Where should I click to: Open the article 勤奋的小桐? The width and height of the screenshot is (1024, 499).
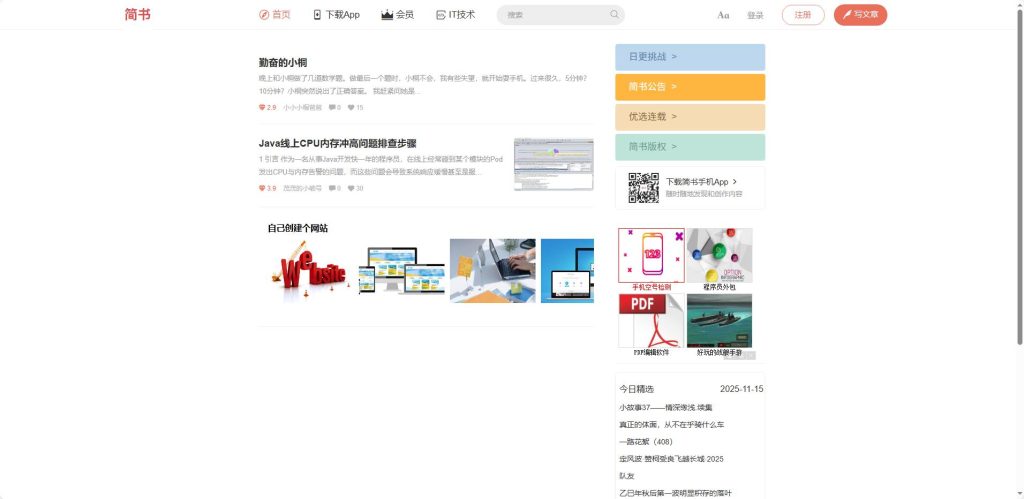tap(283, 63)
